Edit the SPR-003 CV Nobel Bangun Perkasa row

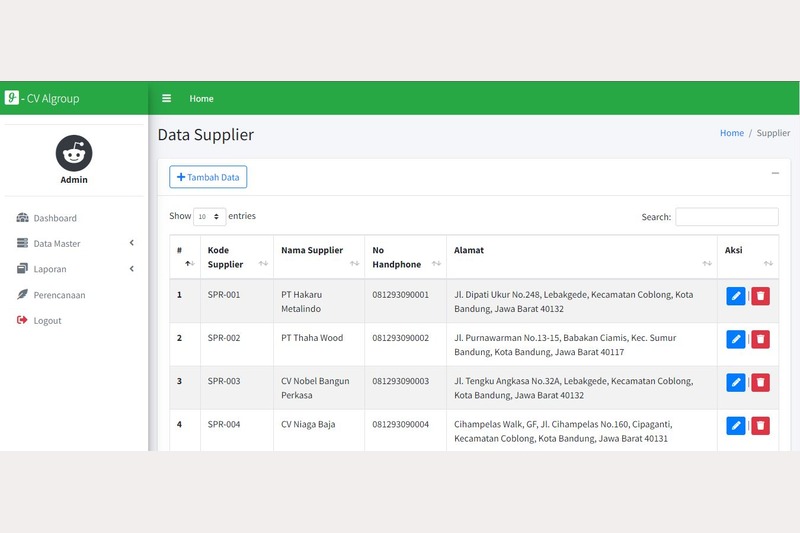[736, 383]
